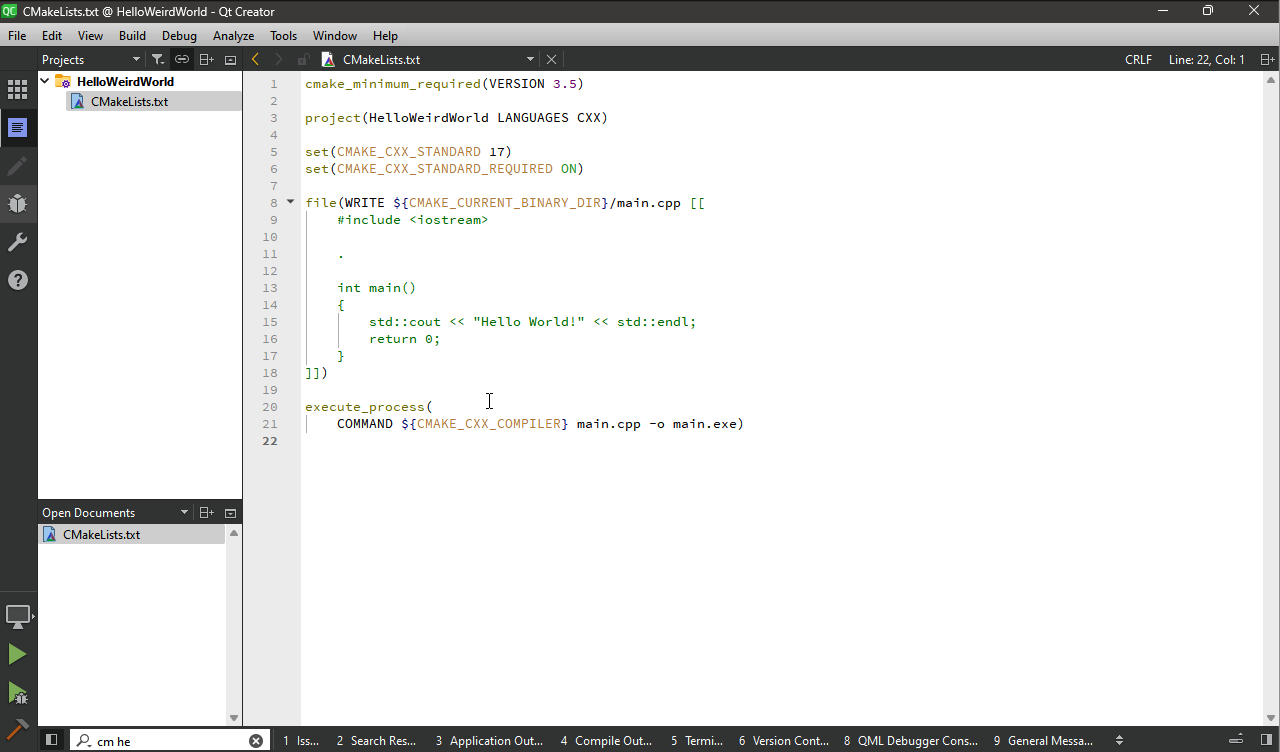Viewport: 1280px width, 752px height.
Task: Open the Projects view dropdown
Action: [136, 60]
